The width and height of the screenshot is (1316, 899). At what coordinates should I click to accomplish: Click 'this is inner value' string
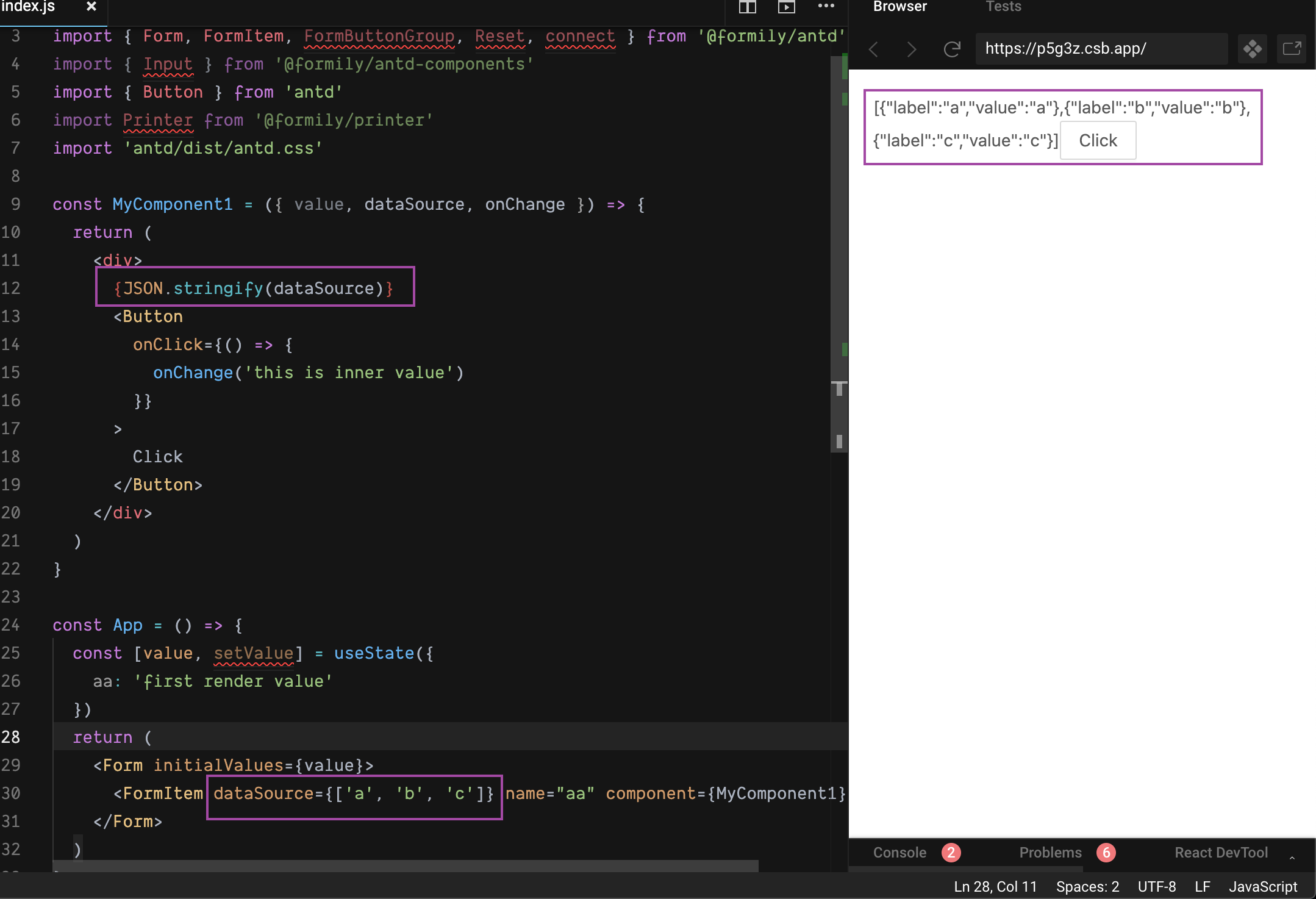[349, 373]
